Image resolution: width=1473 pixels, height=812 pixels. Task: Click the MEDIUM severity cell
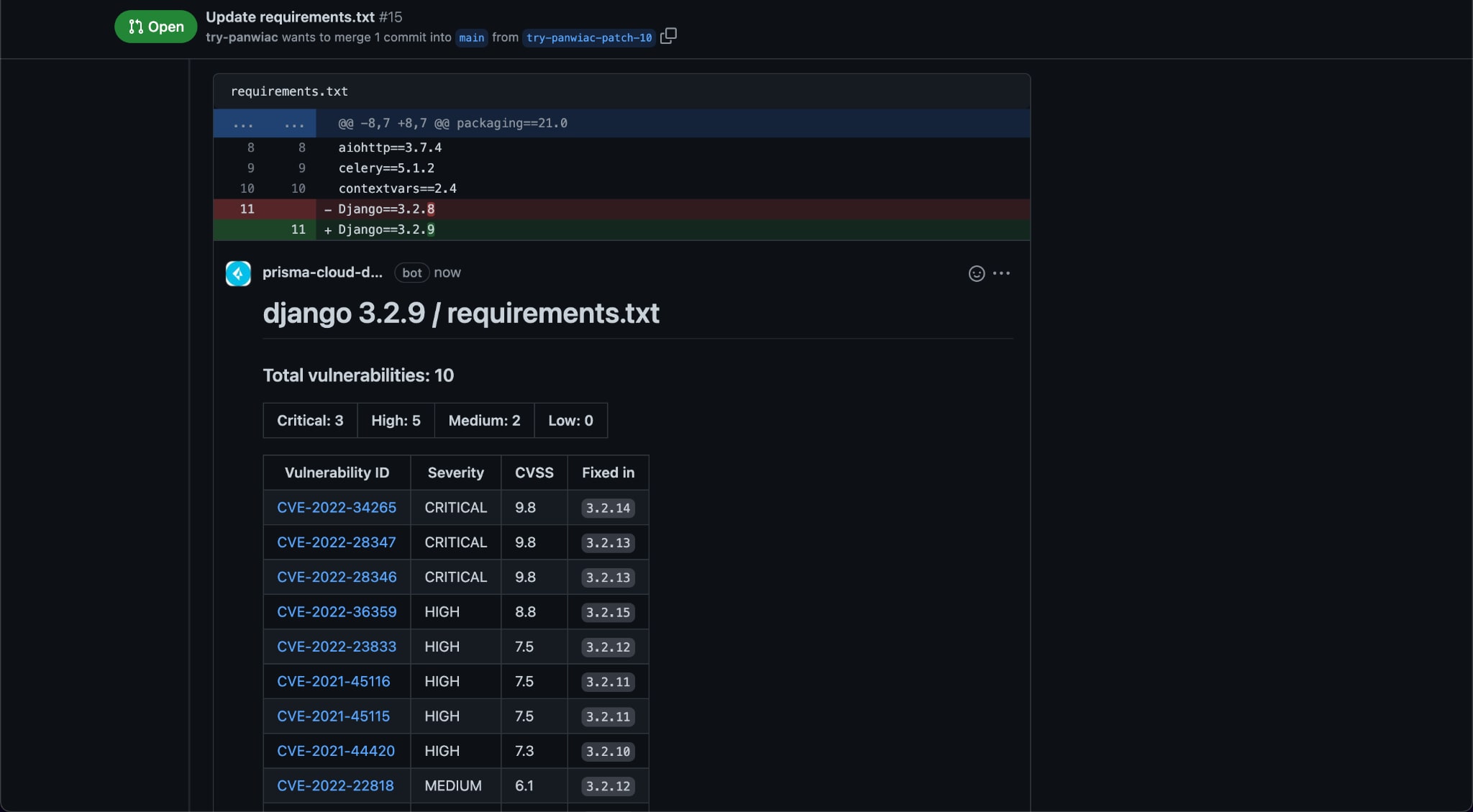tap(455, 785)
